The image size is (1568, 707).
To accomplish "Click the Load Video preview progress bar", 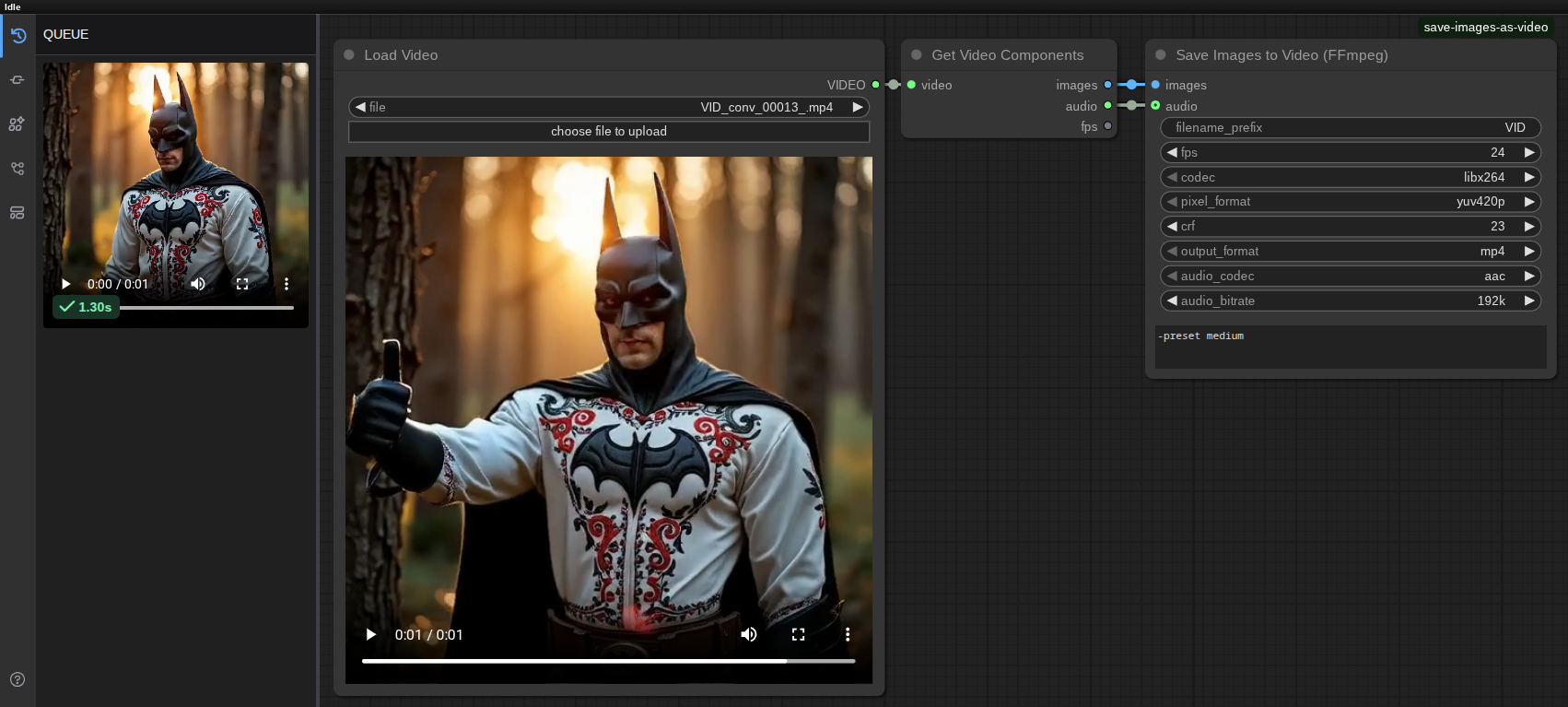I will tap(609, 661).
